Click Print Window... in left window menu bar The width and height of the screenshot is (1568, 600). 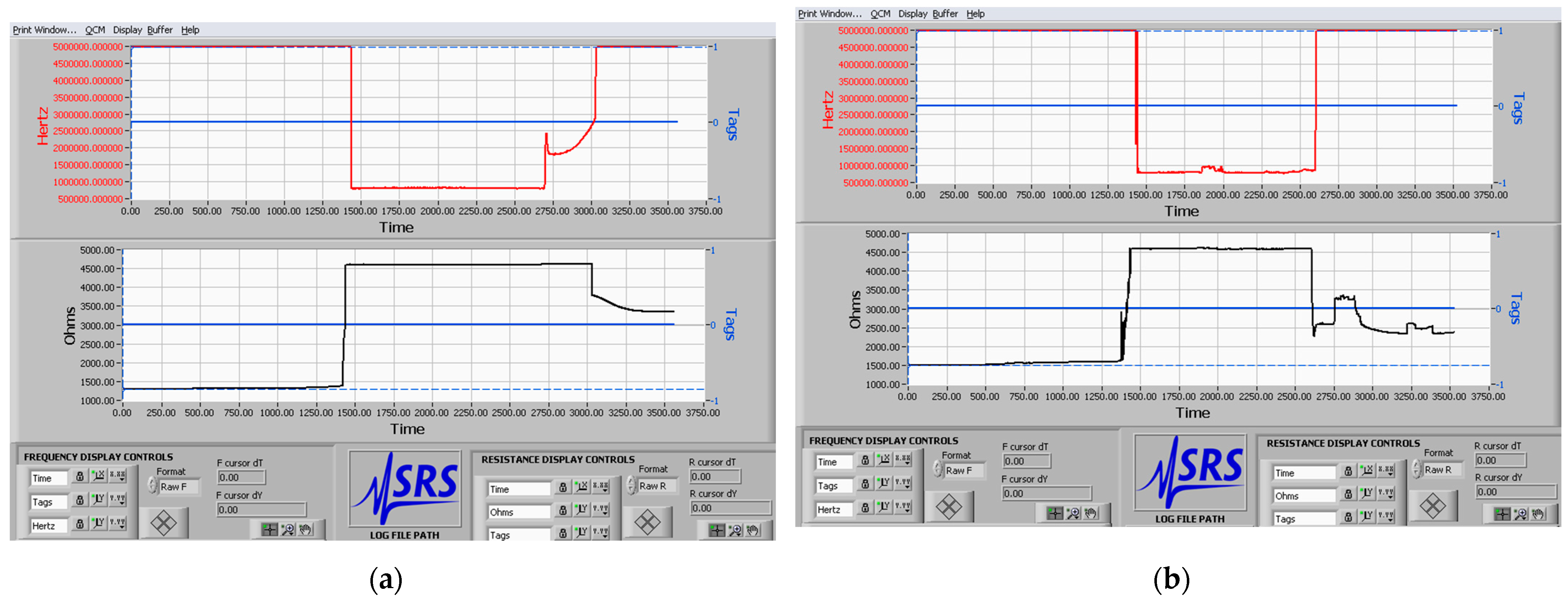click(x=44, y=30)
